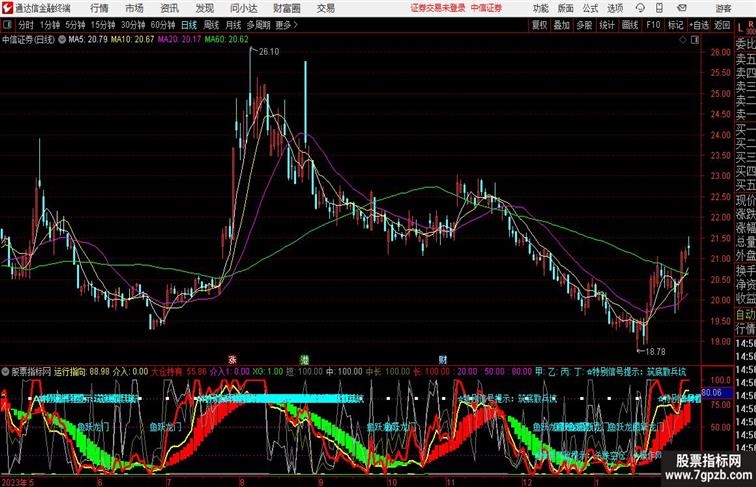Click the green 港 marker below the chart
Screen dimensions: 756x487
[304, 359]
